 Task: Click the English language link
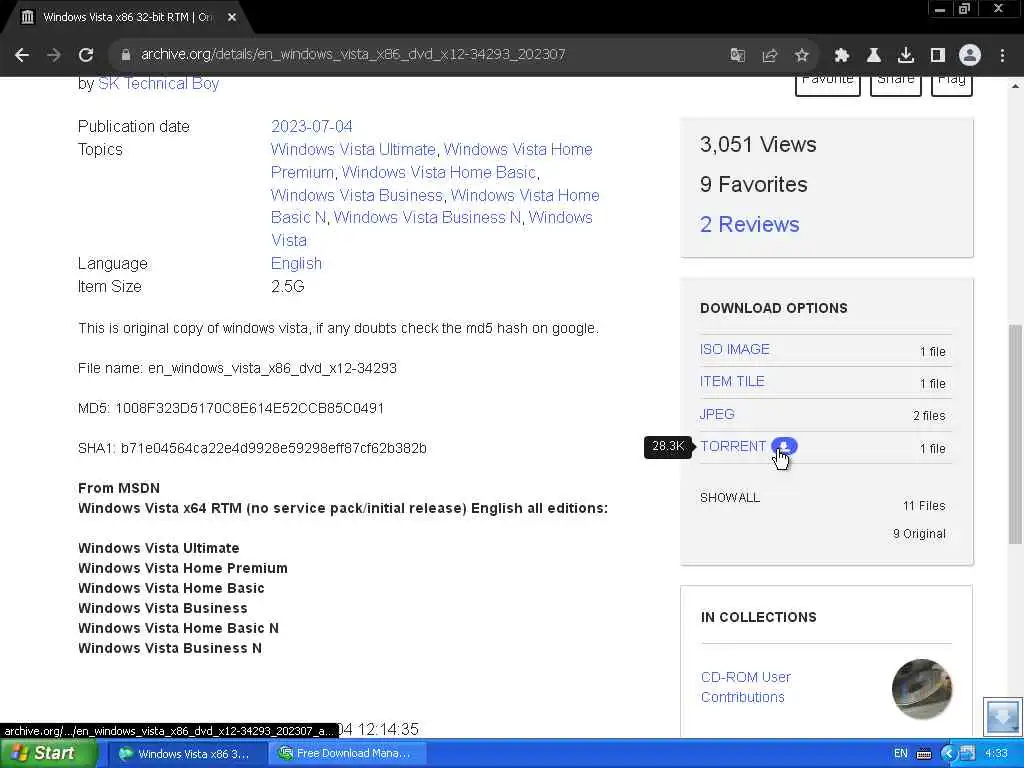(296, 263)
